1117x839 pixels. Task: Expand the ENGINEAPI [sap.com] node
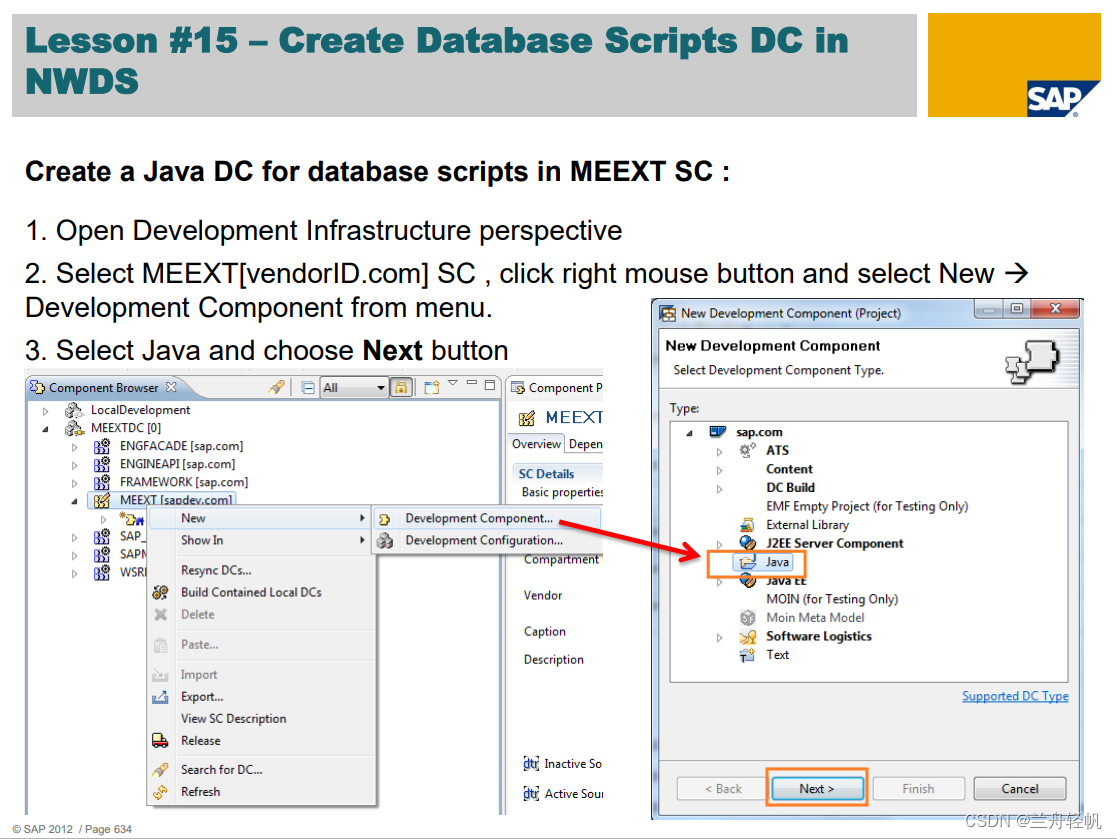point(74,465)
